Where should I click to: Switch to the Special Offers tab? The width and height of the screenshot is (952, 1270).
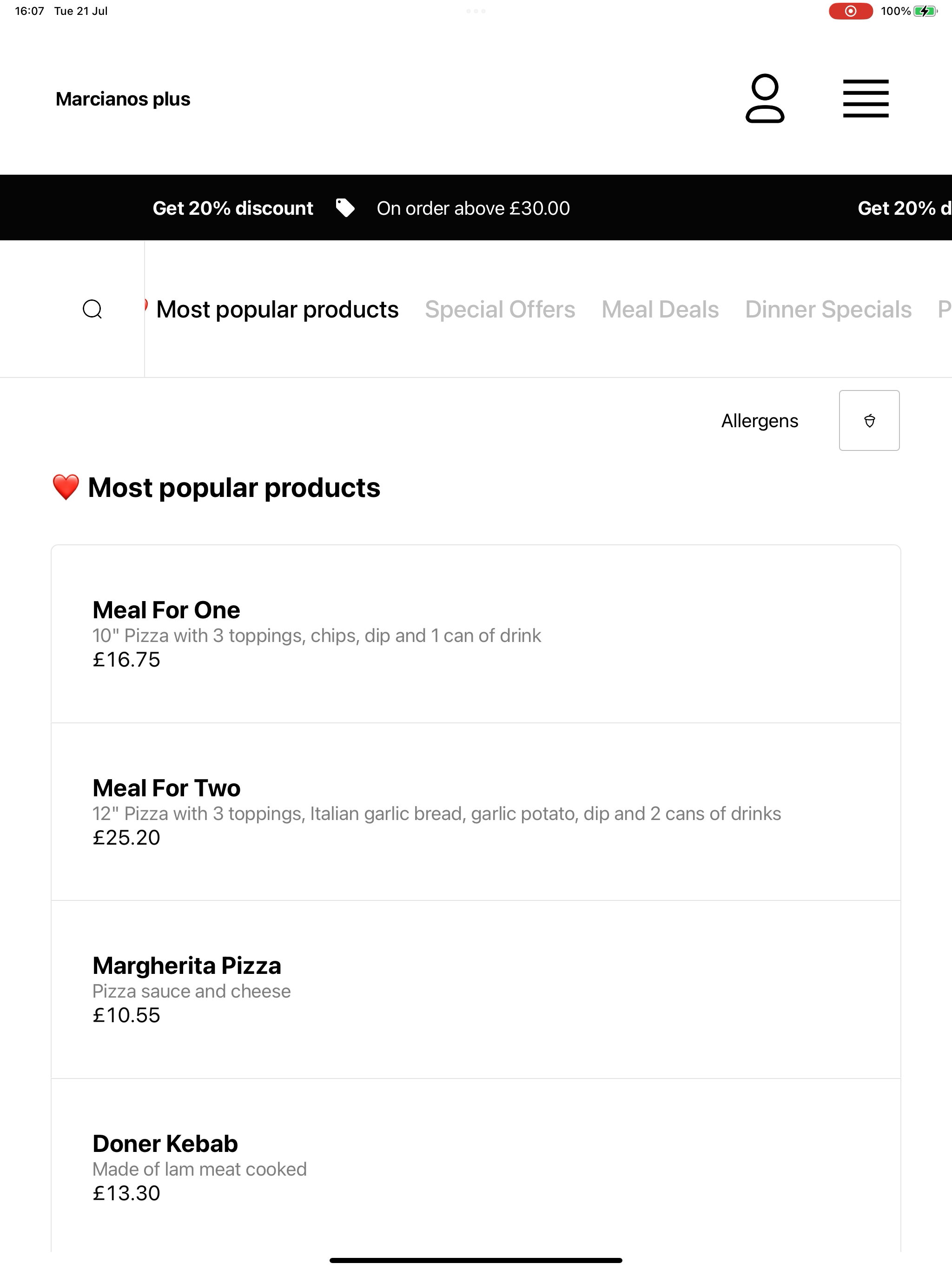[x=500, y=310]
